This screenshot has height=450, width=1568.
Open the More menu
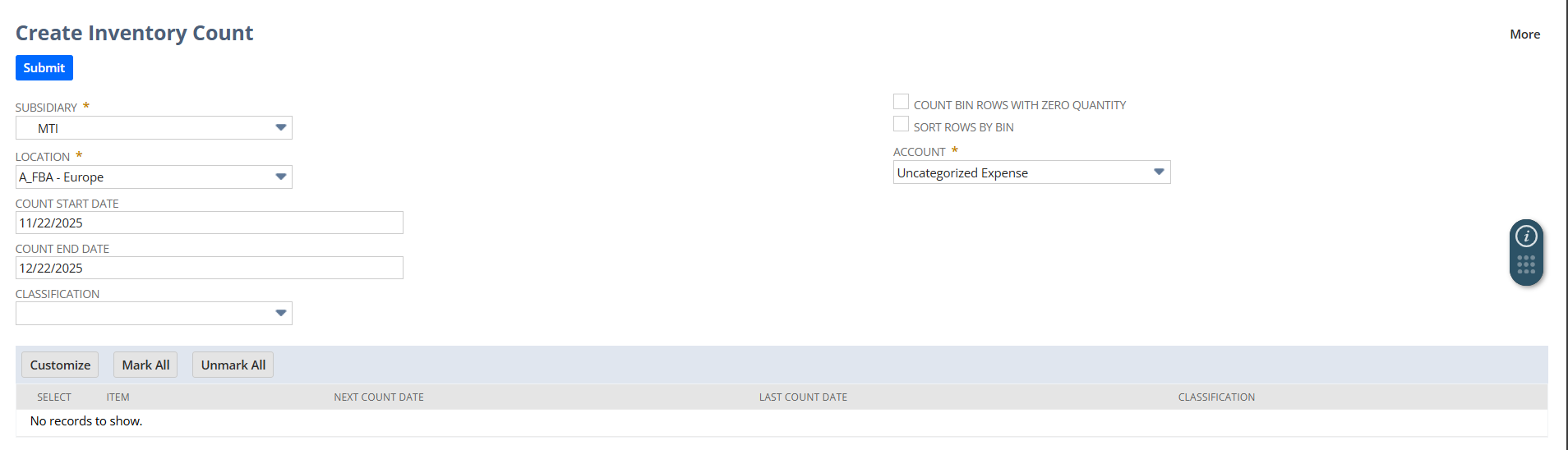click(1524, 34)
